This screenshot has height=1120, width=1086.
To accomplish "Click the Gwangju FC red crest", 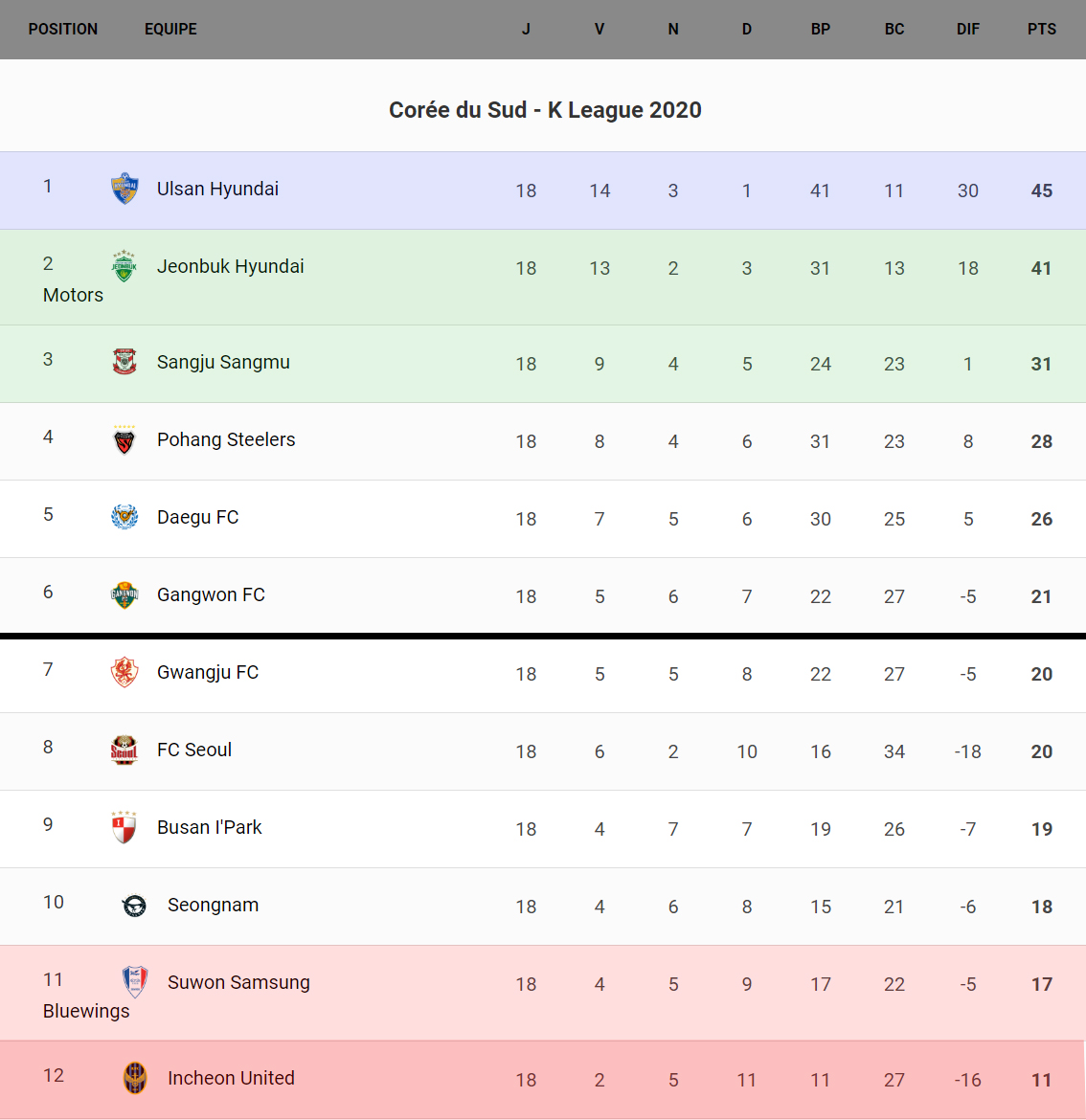I will point(124,672).
